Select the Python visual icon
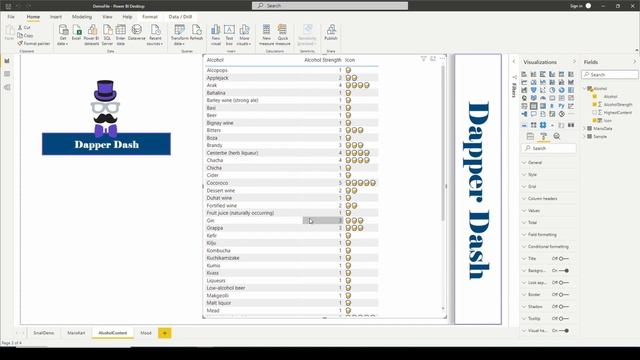This screenshot has width=640, height=360. [x=562, y=106]
